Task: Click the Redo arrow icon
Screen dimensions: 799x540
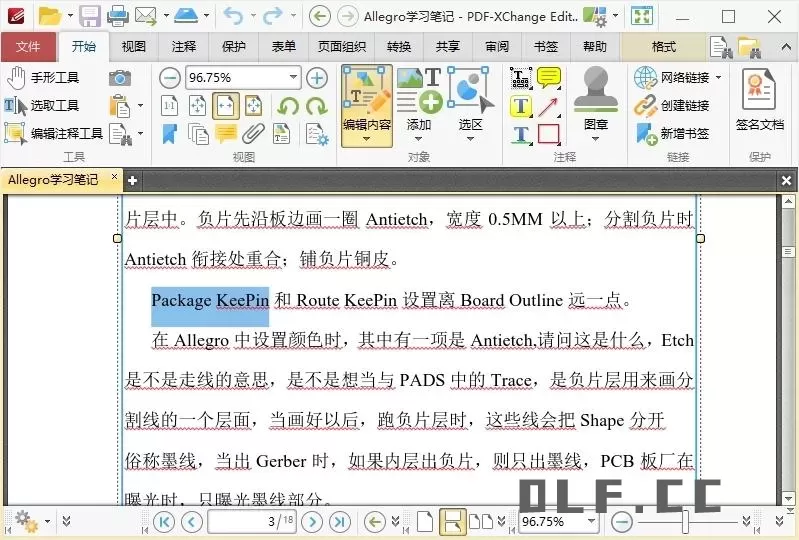Action: 273,16
